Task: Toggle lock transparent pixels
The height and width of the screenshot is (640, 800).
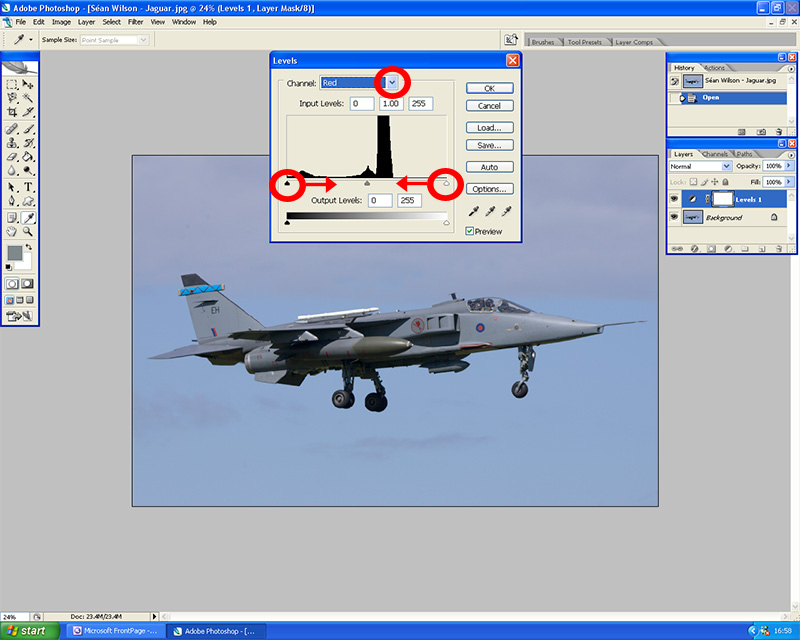Action: coord(693,182)
